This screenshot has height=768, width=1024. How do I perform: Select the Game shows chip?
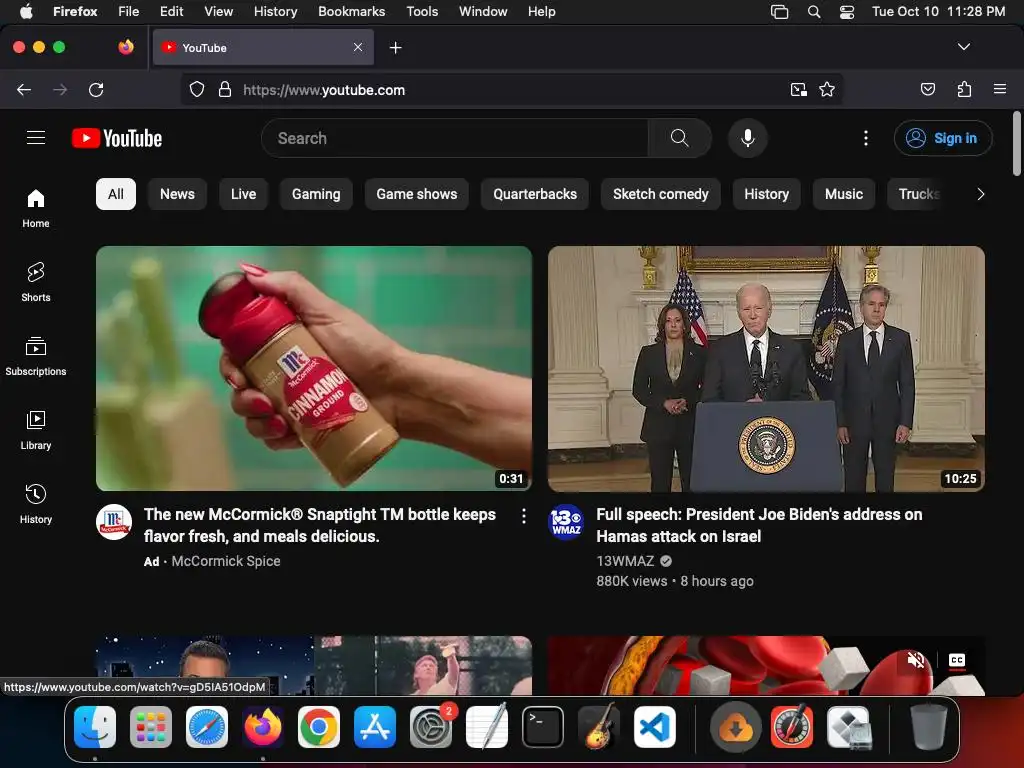coord(417,194)
